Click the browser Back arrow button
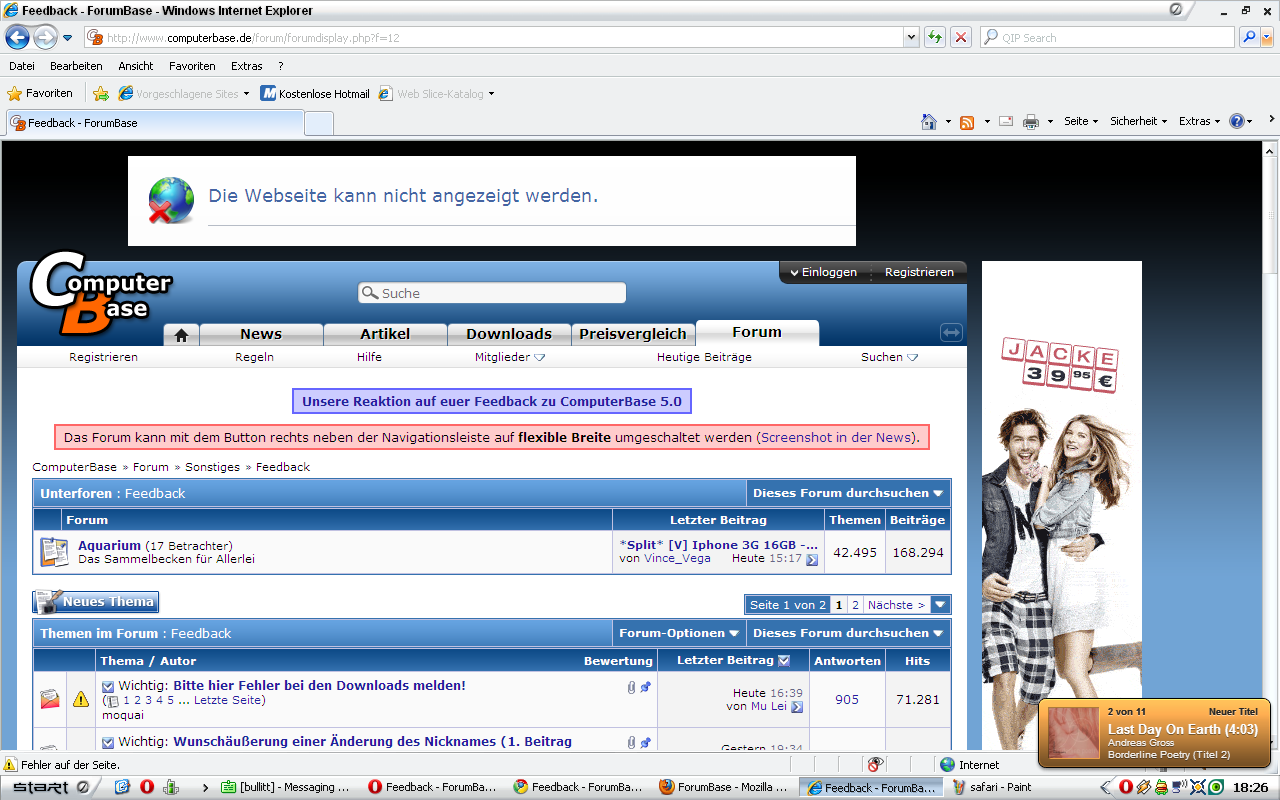This screenshot has width=1280, height=800. click(x=17, y=38)
